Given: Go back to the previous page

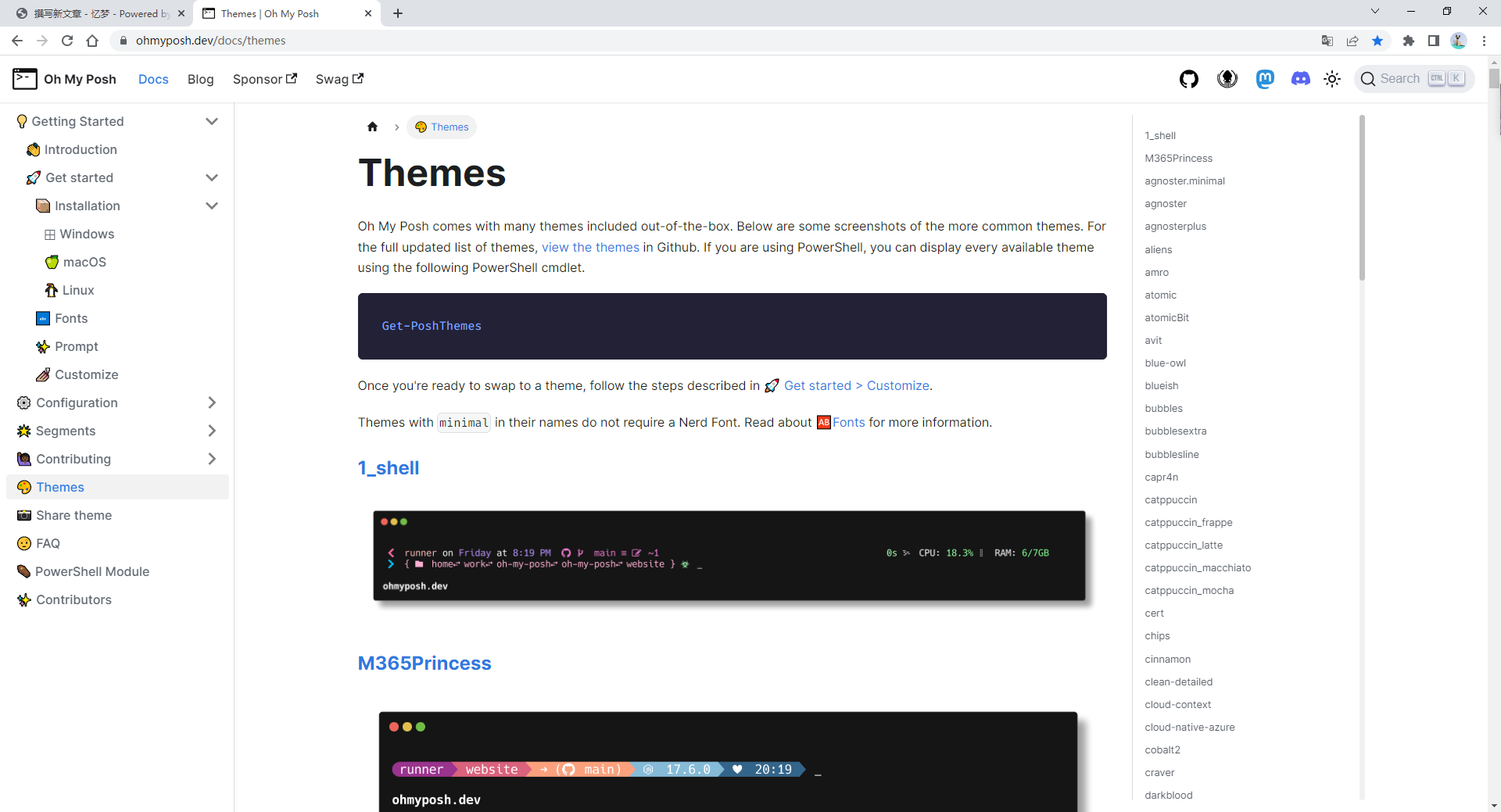Looking at the screenshot, I should (x=17, y=41).
